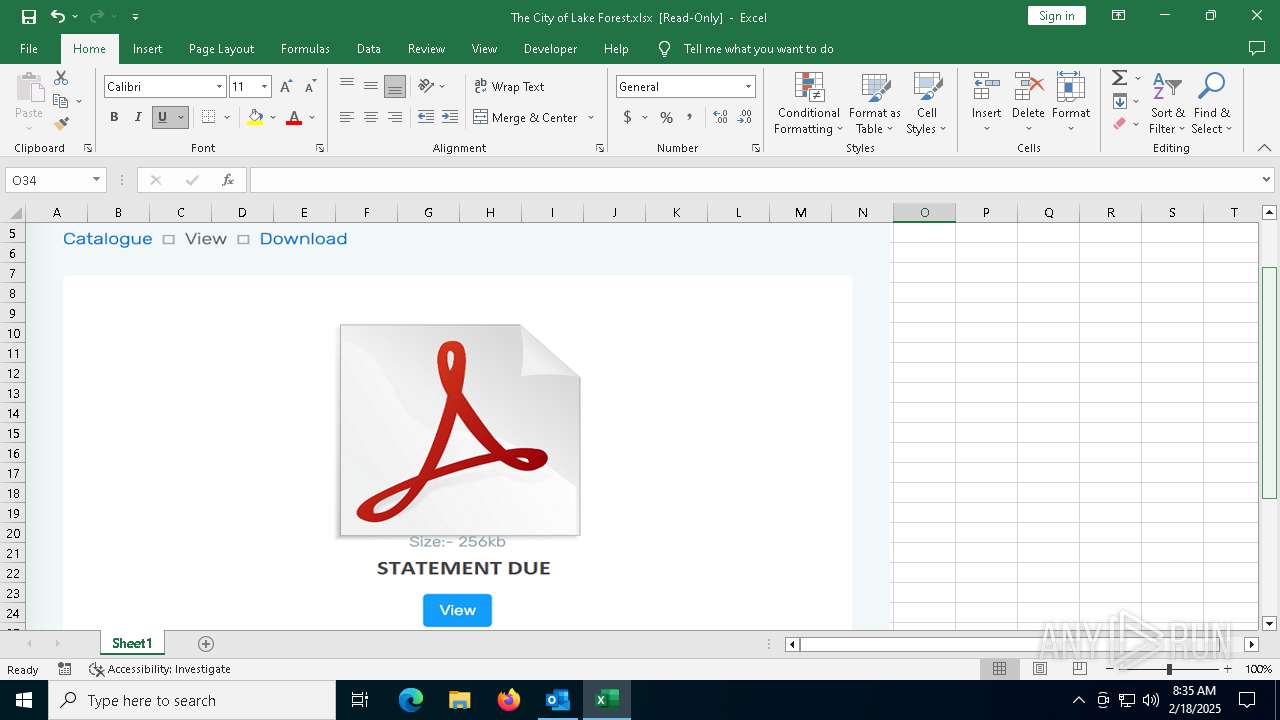Open the File tab
1280x720 pixels.
point(29,49)
